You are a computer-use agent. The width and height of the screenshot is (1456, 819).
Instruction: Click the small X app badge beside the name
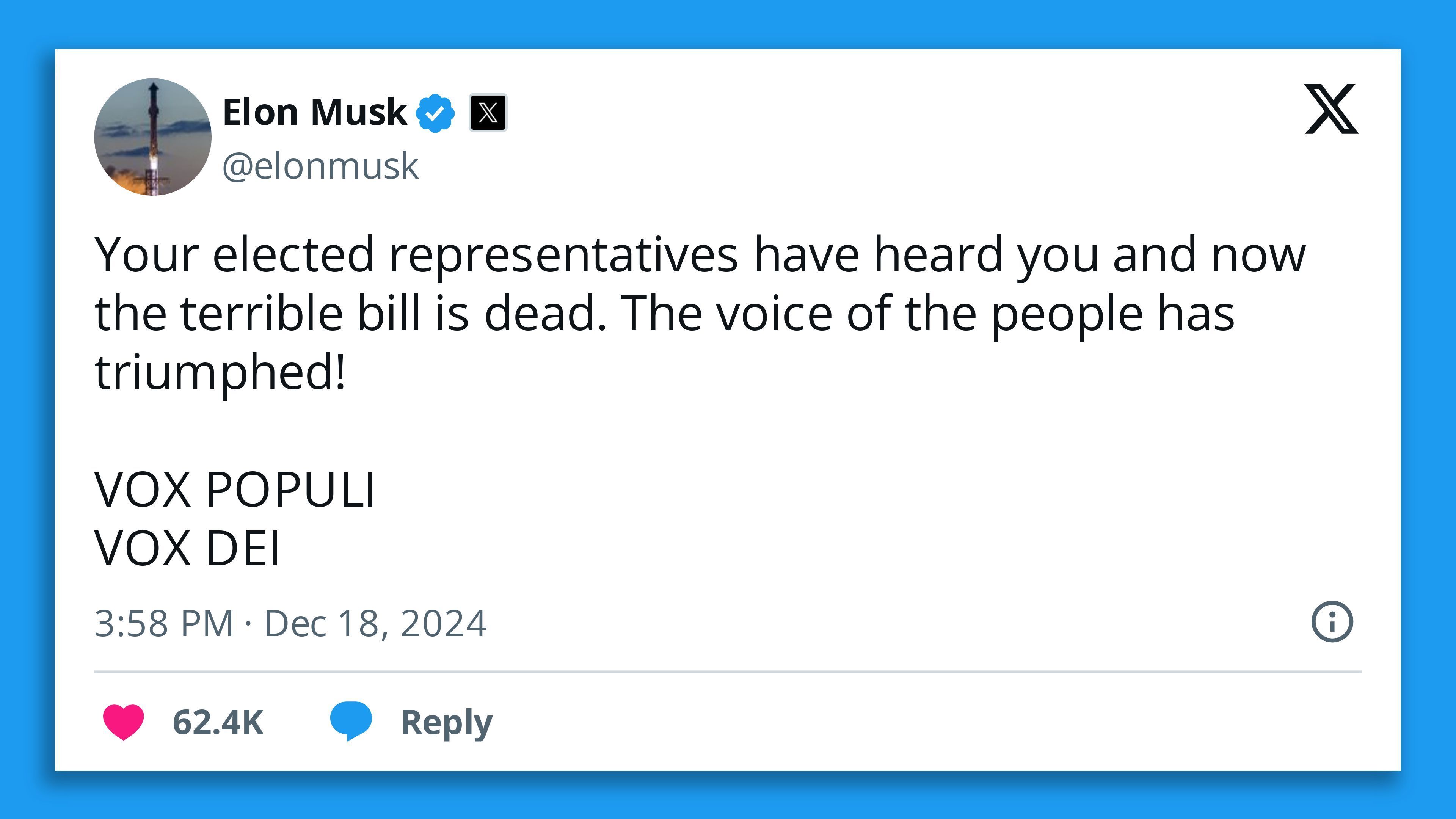point(489,112)
